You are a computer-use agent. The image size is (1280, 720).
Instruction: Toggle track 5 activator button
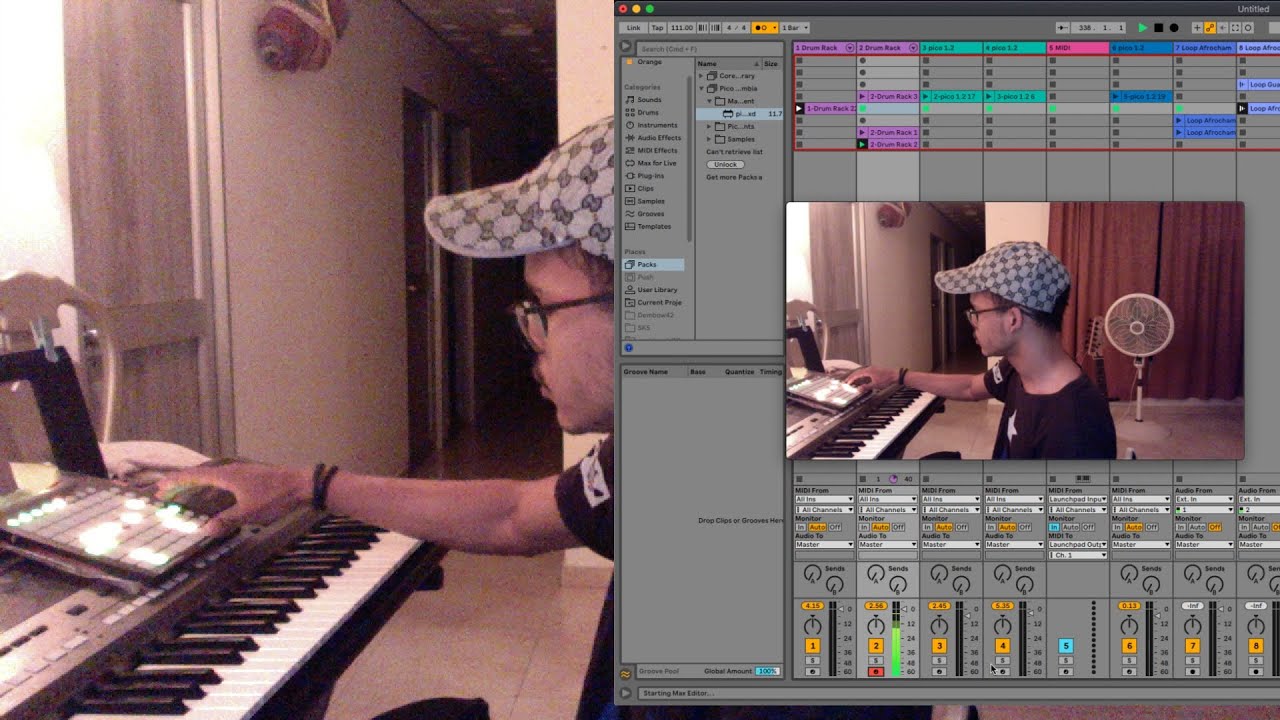1065,646
